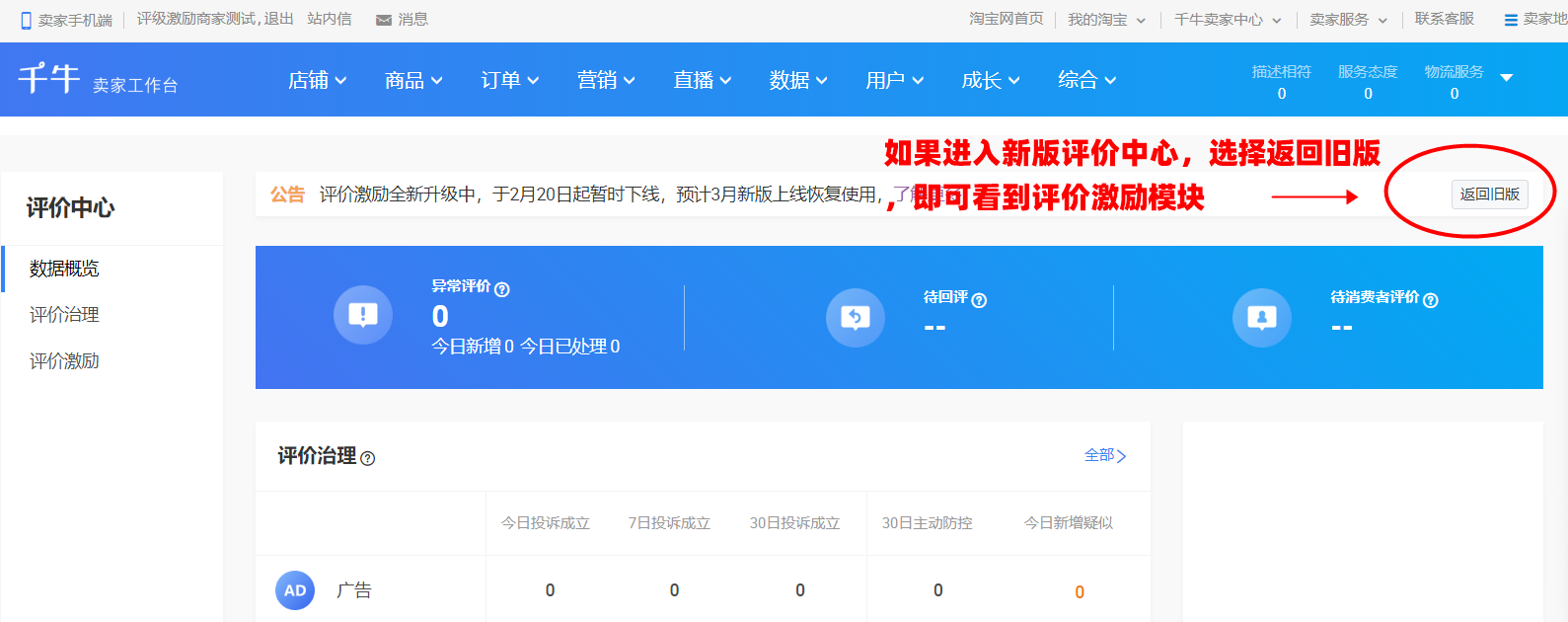Click the 卖家手机端 phone icon
1568x622 pixels.
click(27, 20)
